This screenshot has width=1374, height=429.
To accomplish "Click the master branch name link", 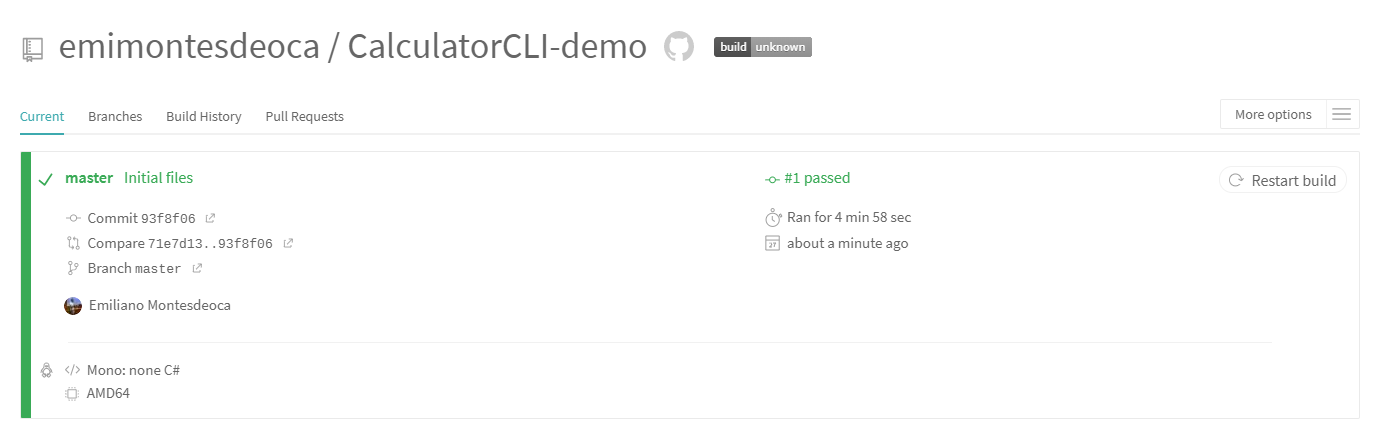I will tap(89, 178).
